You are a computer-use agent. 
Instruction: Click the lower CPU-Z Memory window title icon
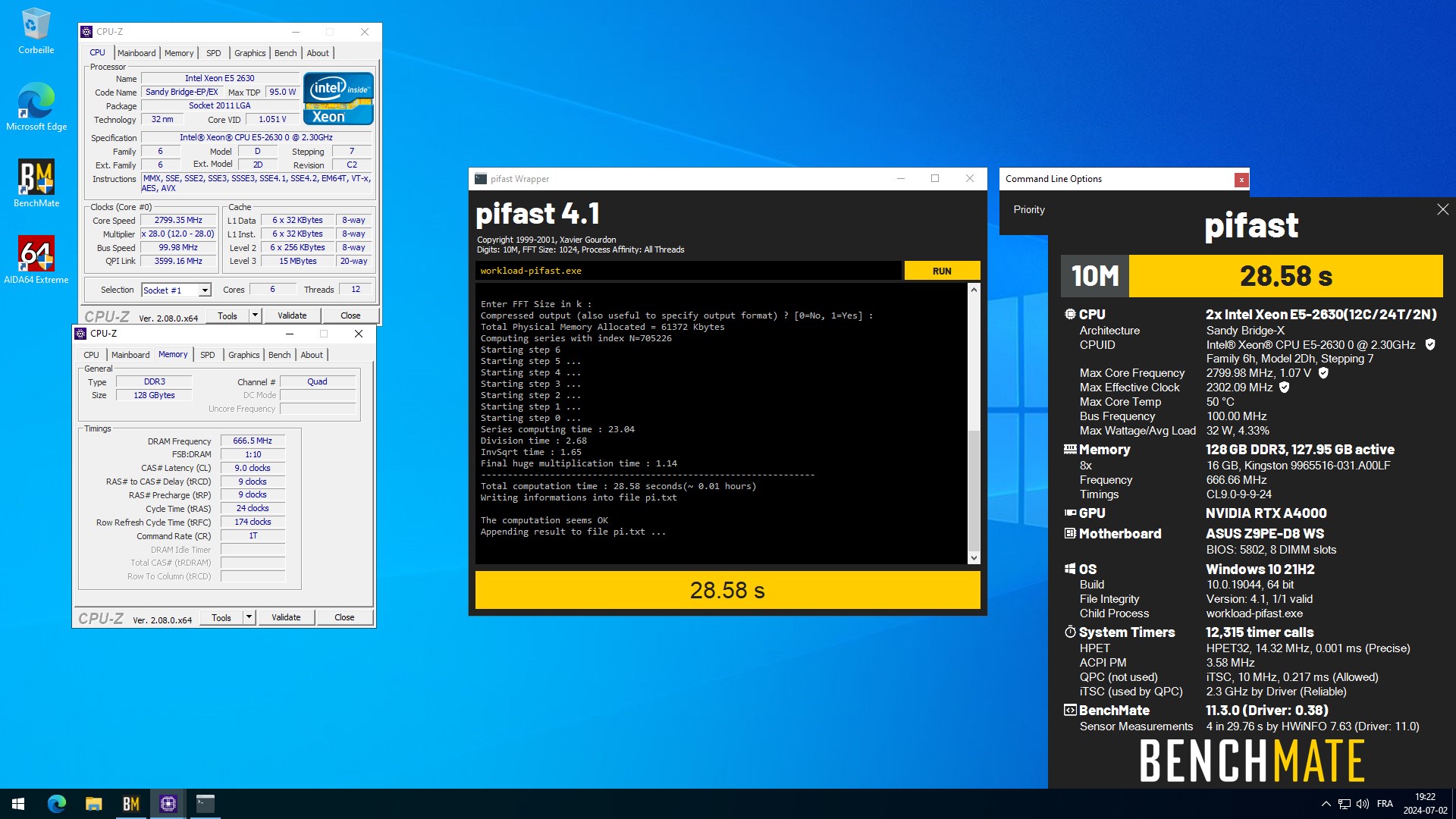pyautogui.click(x=80, y=334)
